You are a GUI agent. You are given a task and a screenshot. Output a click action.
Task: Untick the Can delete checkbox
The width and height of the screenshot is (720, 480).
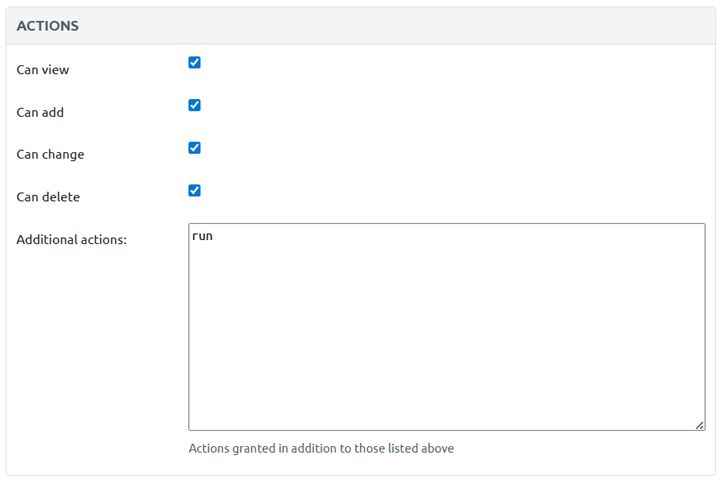195,190
